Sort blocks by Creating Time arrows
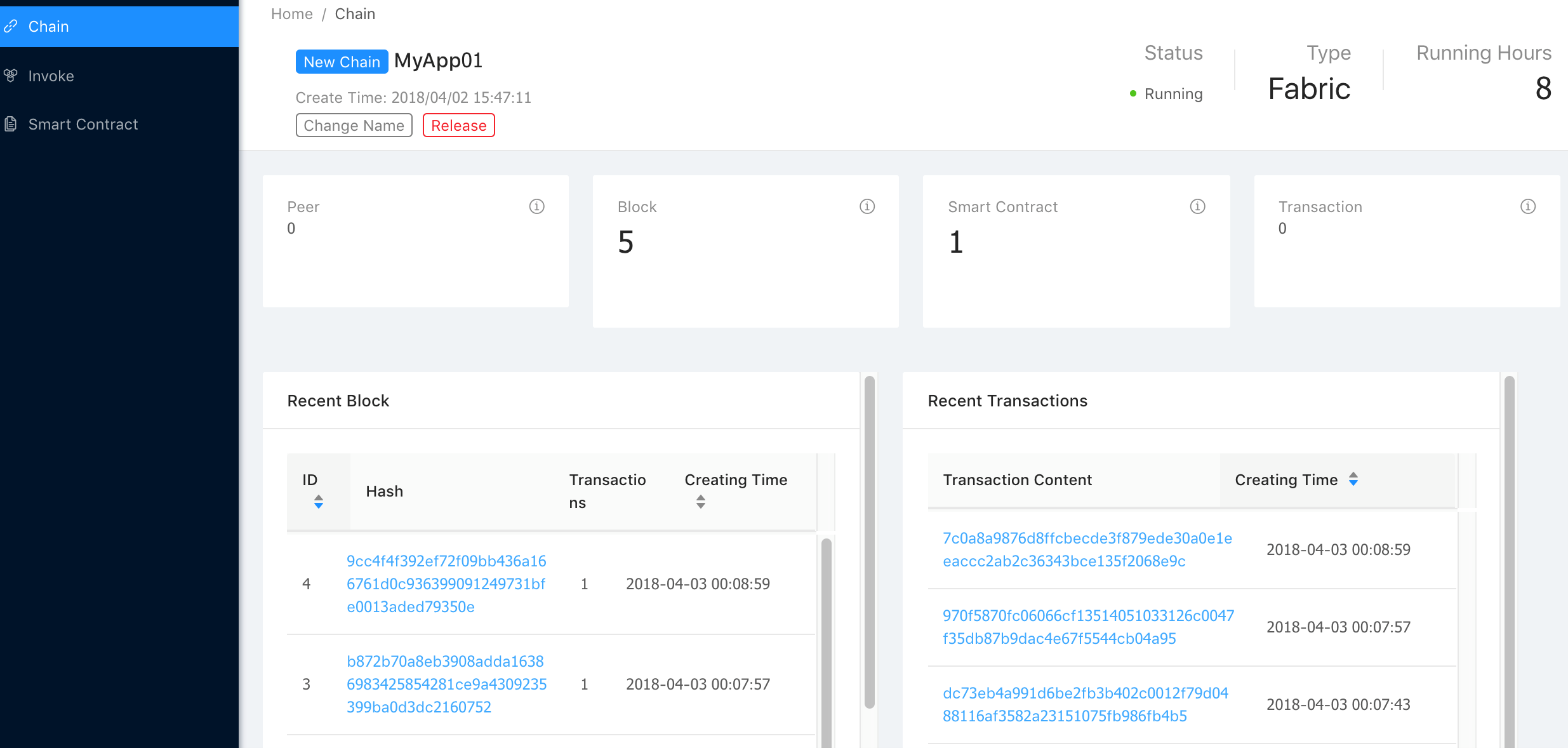 pyautogui.click(x=700, y=502)
